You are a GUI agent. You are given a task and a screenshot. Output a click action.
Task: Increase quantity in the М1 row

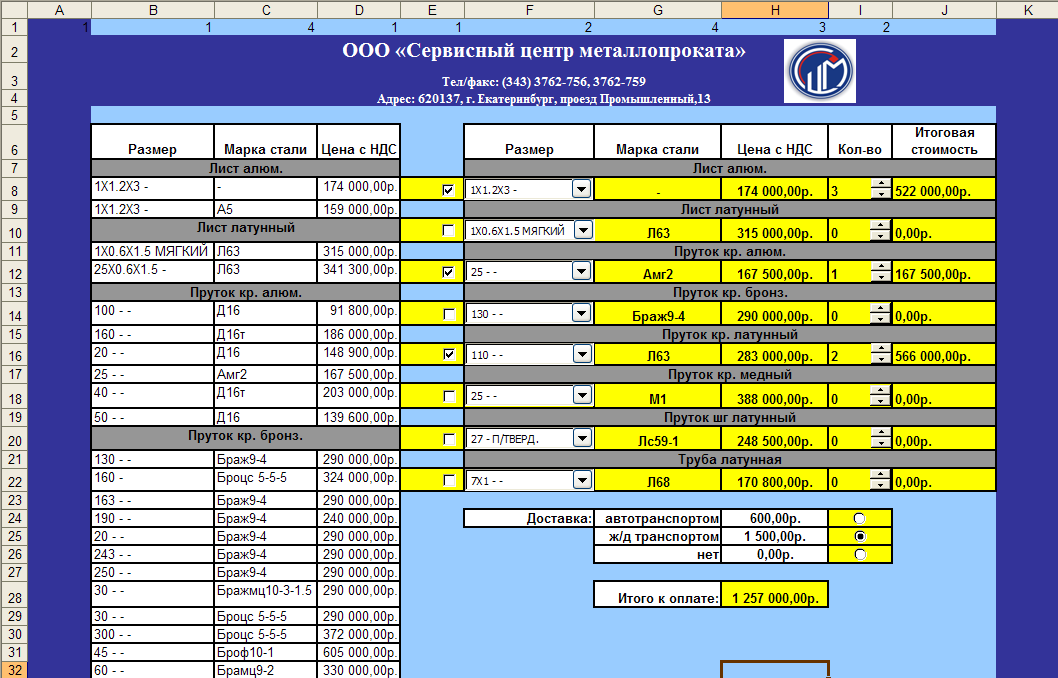coord(880,391)
